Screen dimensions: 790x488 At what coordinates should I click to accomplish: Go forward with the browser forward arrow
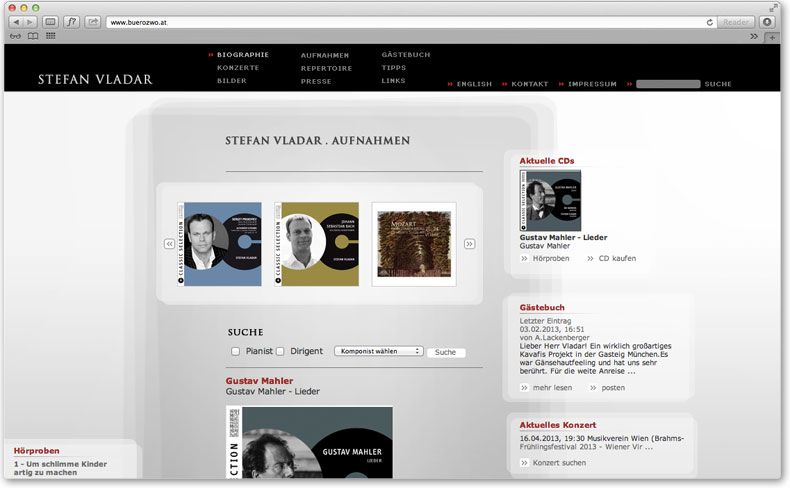point(30,22)
